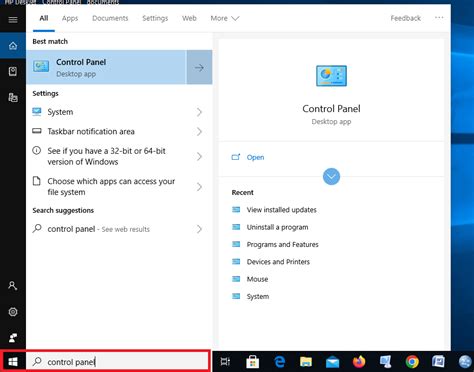Screen dimensions: 474x372
Task: Expand the 32-bit or 64-bit result chevron
Action: pos(199,156)
